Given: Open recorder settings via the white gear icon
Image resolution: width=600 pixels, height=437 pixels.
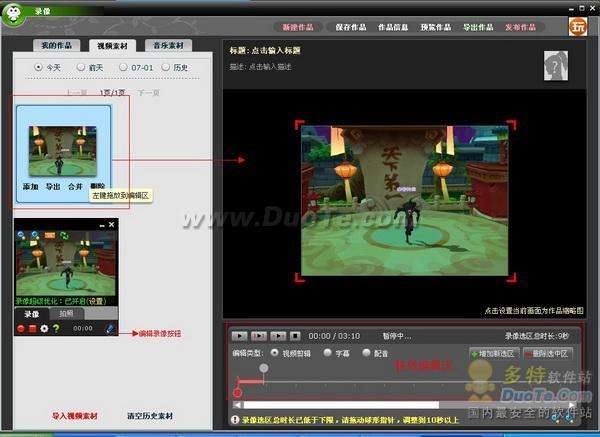Looking at the screenshot, I should coord(44,329).
